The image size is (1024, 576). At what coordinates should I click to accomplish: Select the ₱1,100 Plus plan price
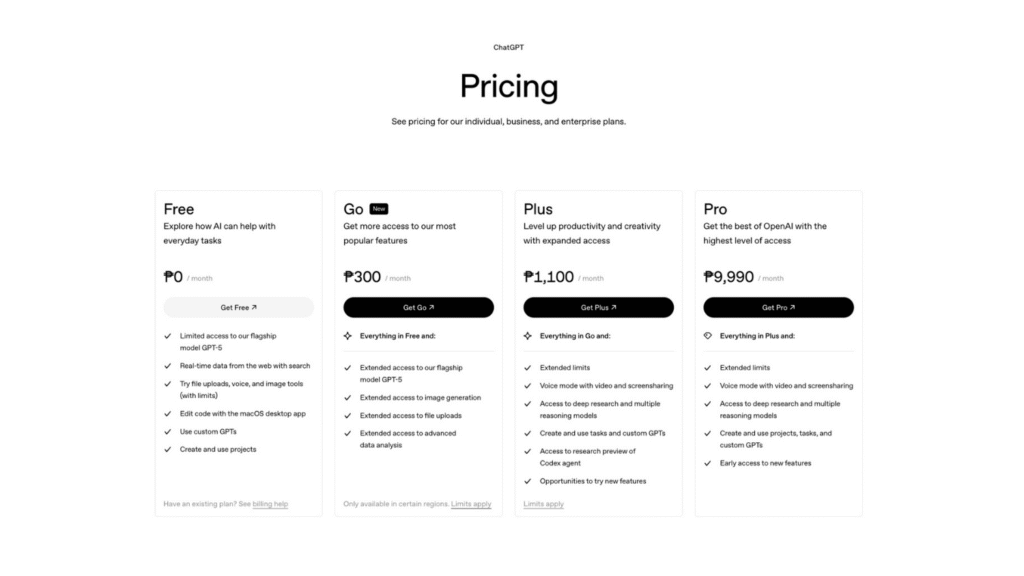(x=549, y=277)
